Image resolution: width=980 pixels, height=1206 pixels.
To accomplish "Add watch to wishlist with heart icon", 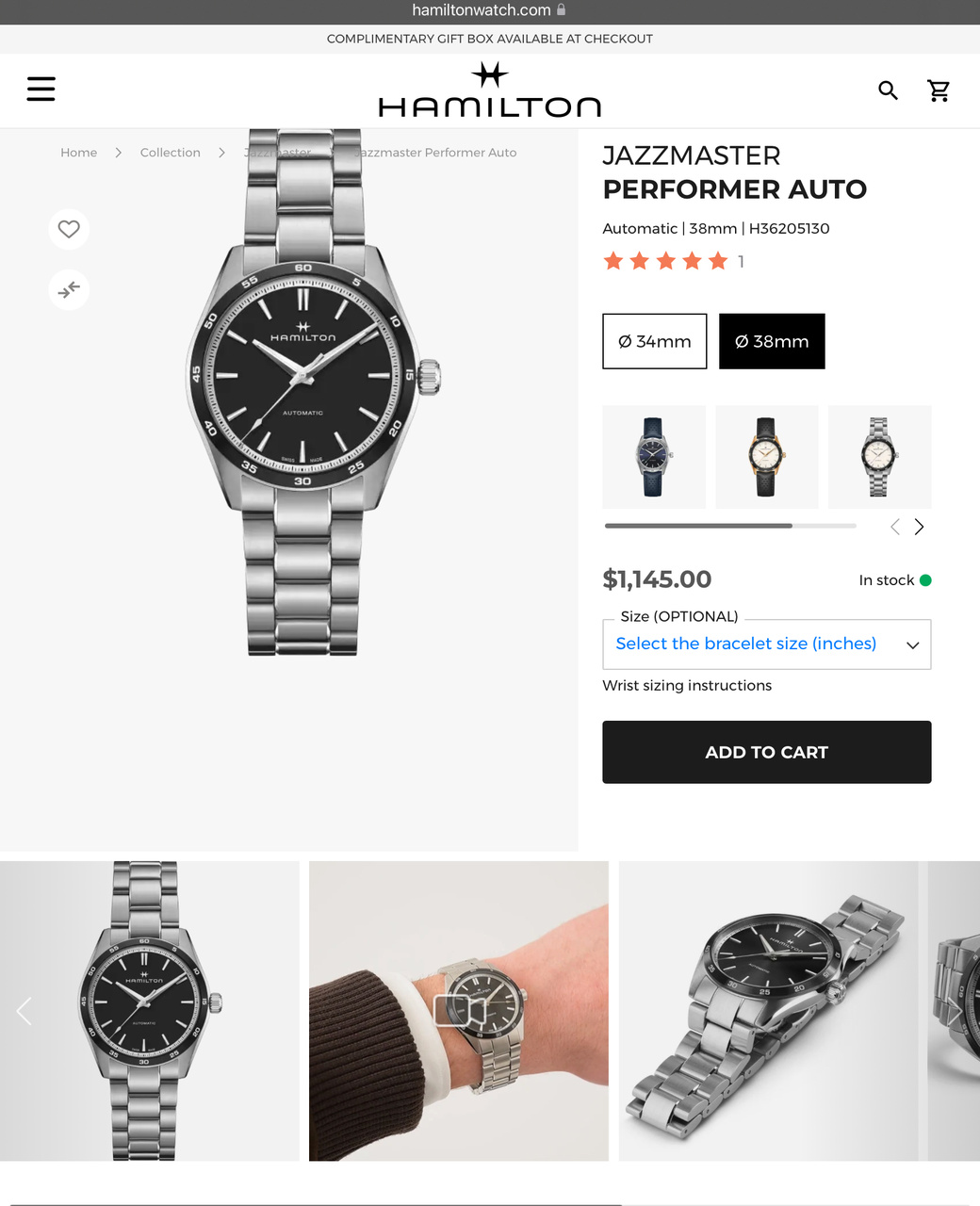I will click(69, 229).
